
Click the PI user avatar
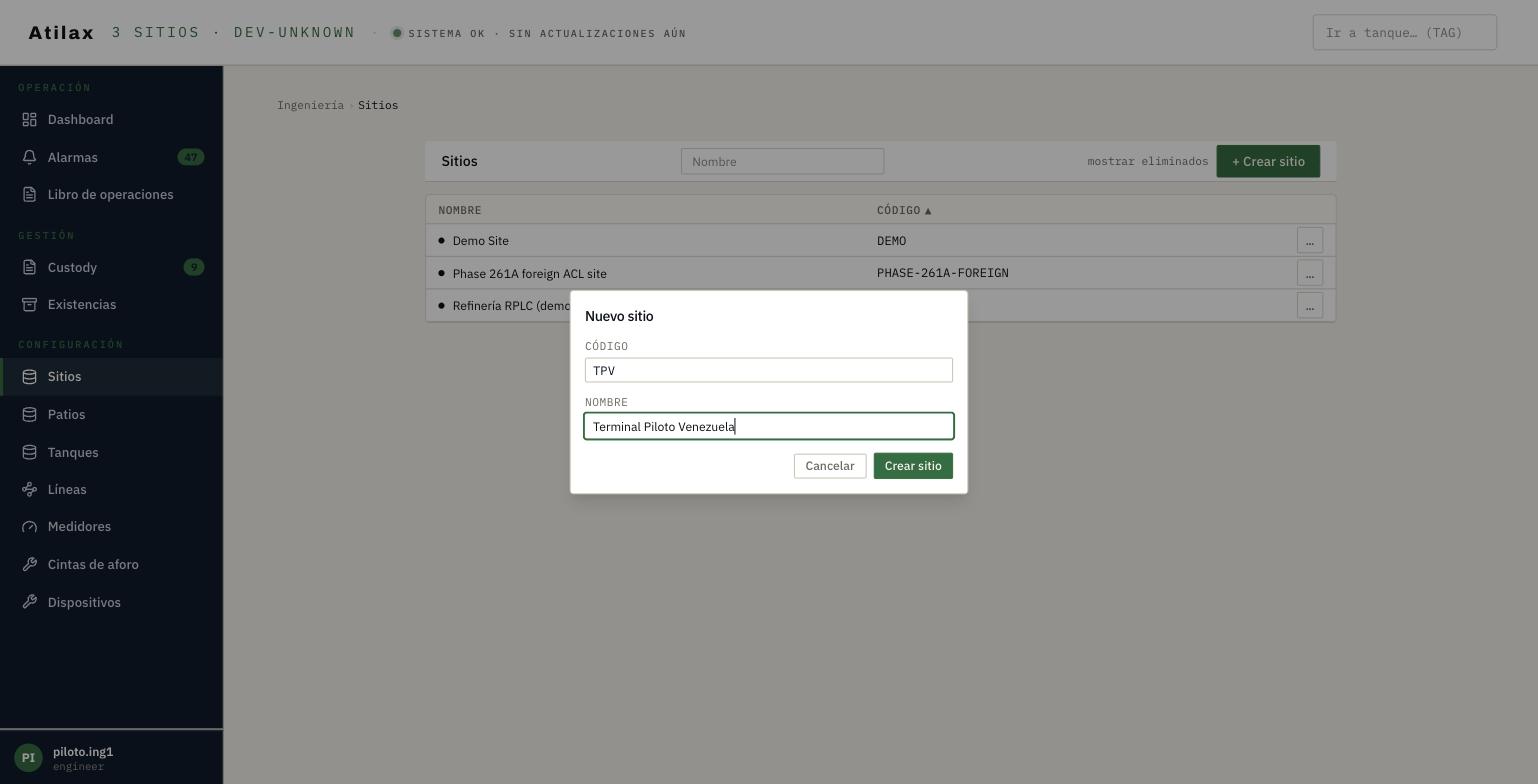pos(28,758)
